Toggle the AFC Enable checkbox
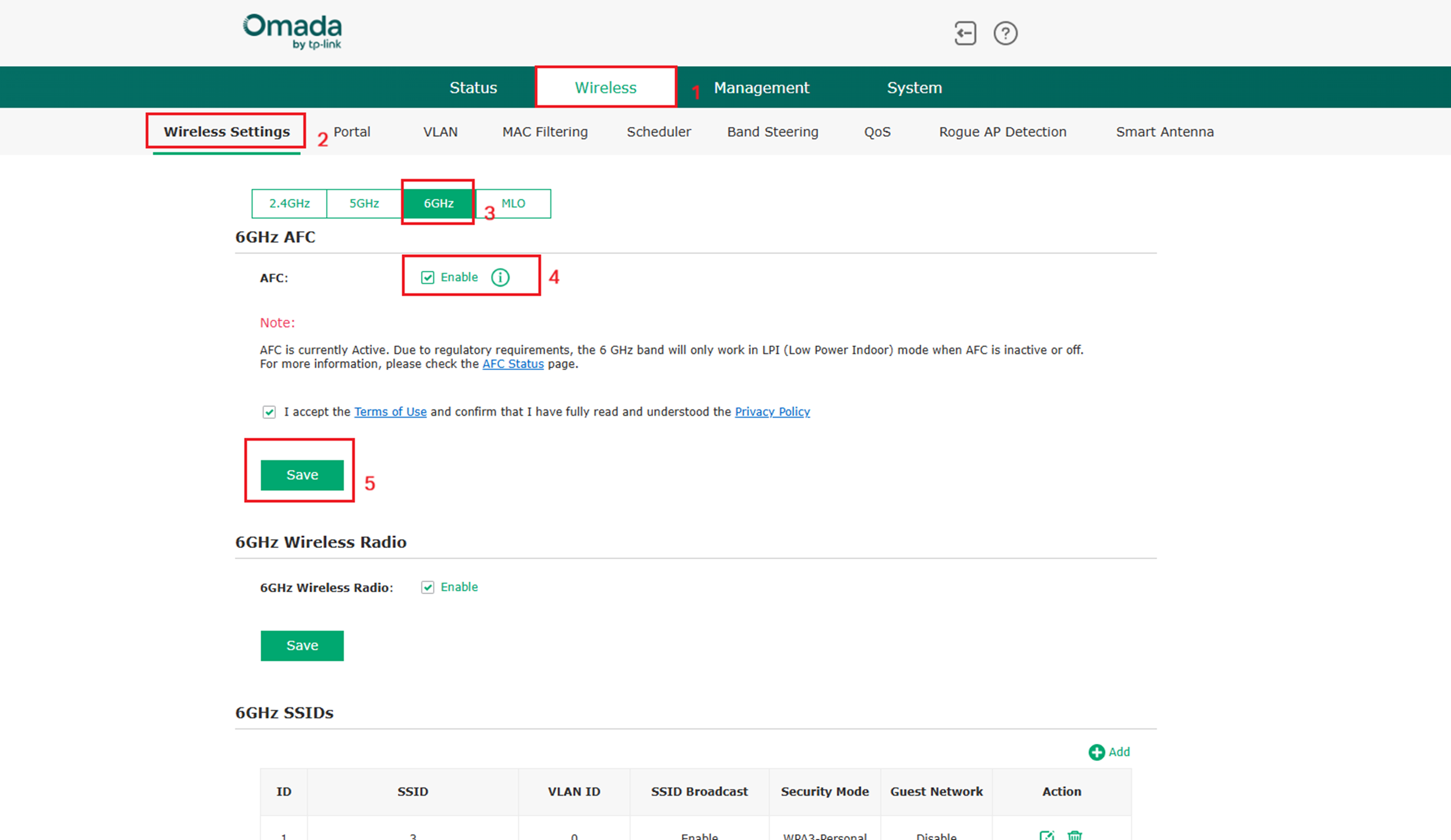 tap(428, 277)
